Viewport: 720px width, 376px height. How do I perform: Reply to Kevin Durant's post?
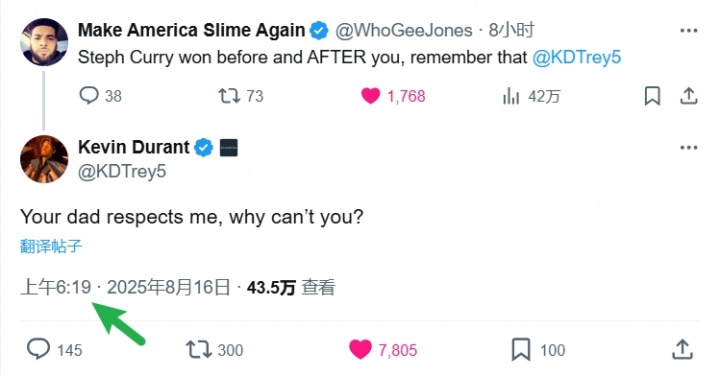[x=54, y=349]
